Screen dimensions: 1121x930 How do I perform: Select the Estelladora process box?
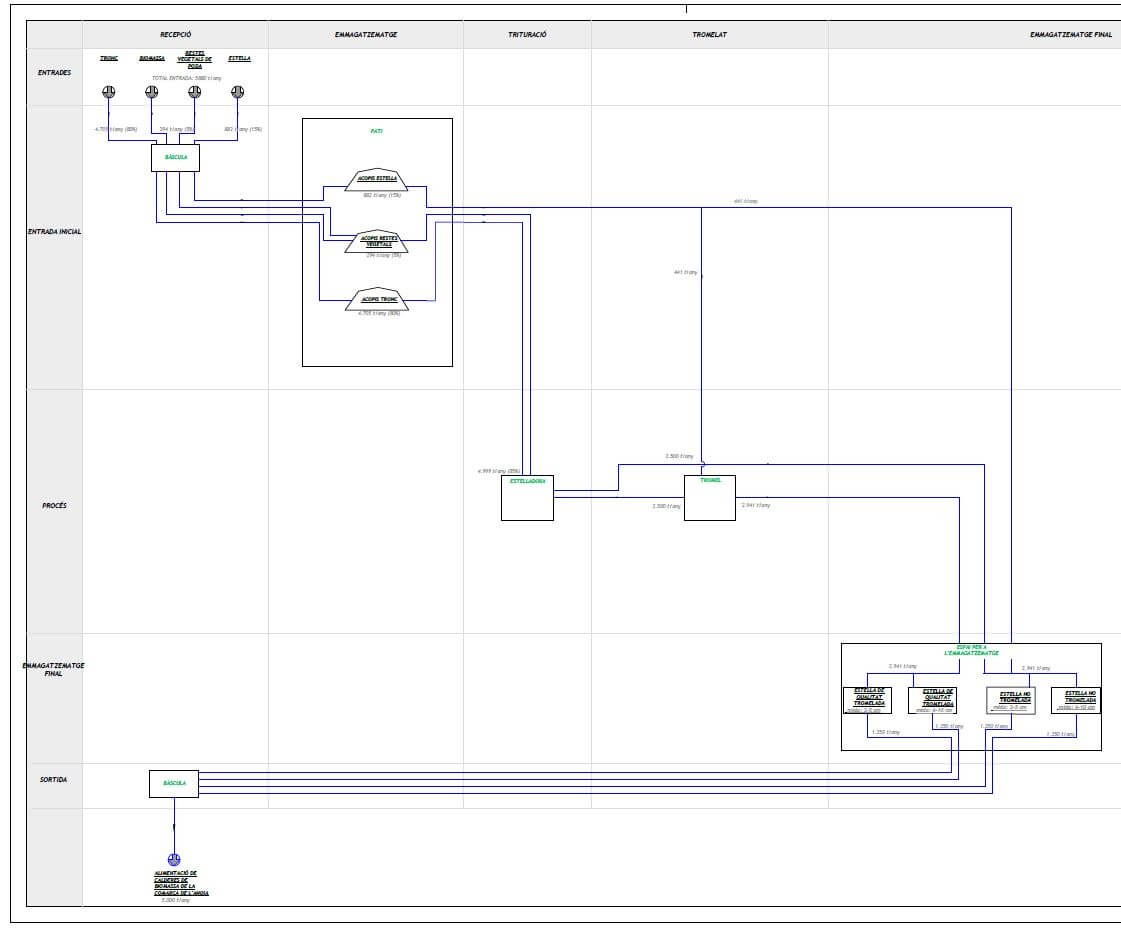527,498
